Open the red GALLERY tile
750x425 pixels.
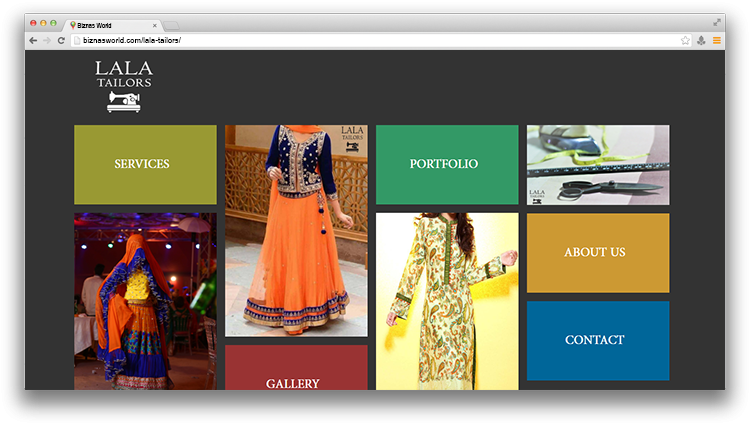coord(297,367)
